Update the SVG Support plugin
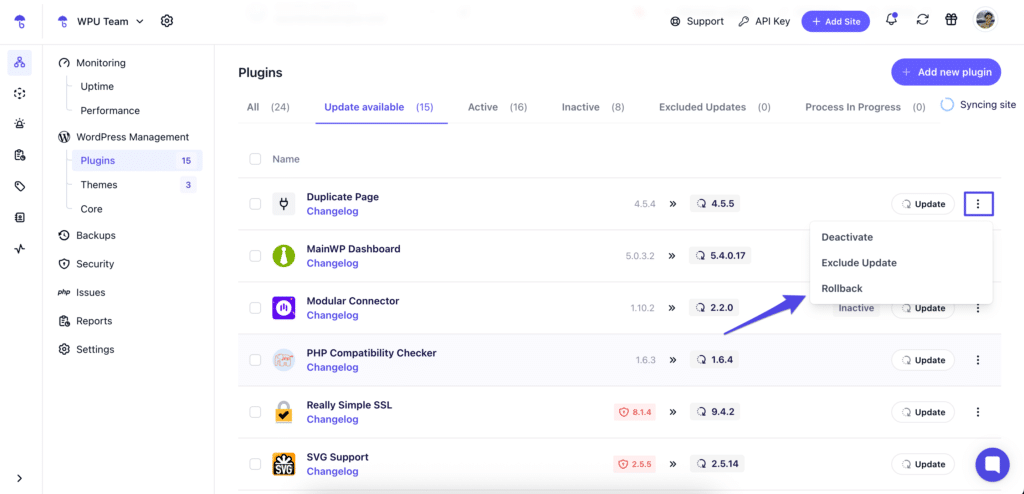 [923, 464]
